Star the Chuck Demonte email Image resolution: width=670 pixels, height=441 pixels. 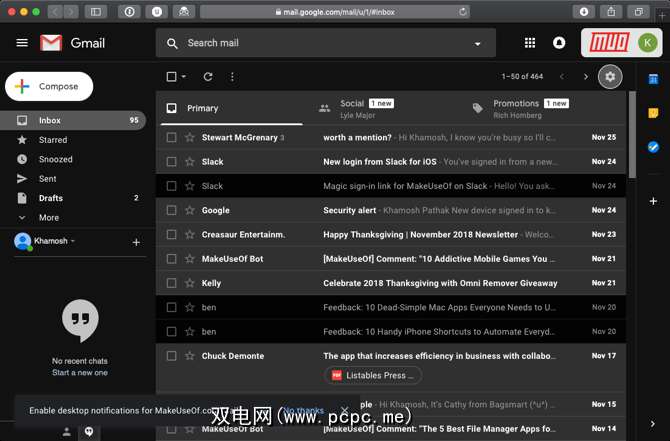point(190,356)
